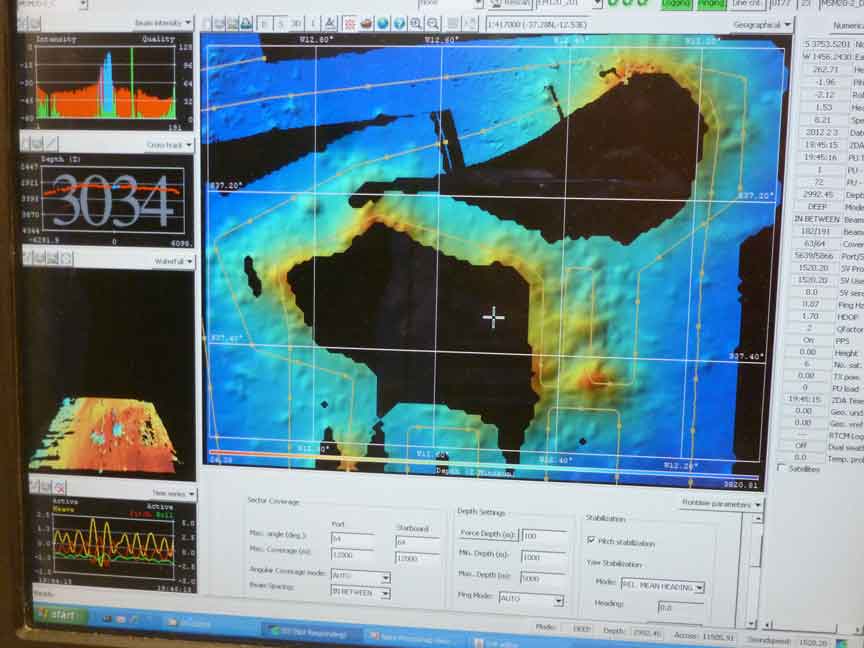
Task: Click the red ship icon in toolbar
Action: pos(366,23)
